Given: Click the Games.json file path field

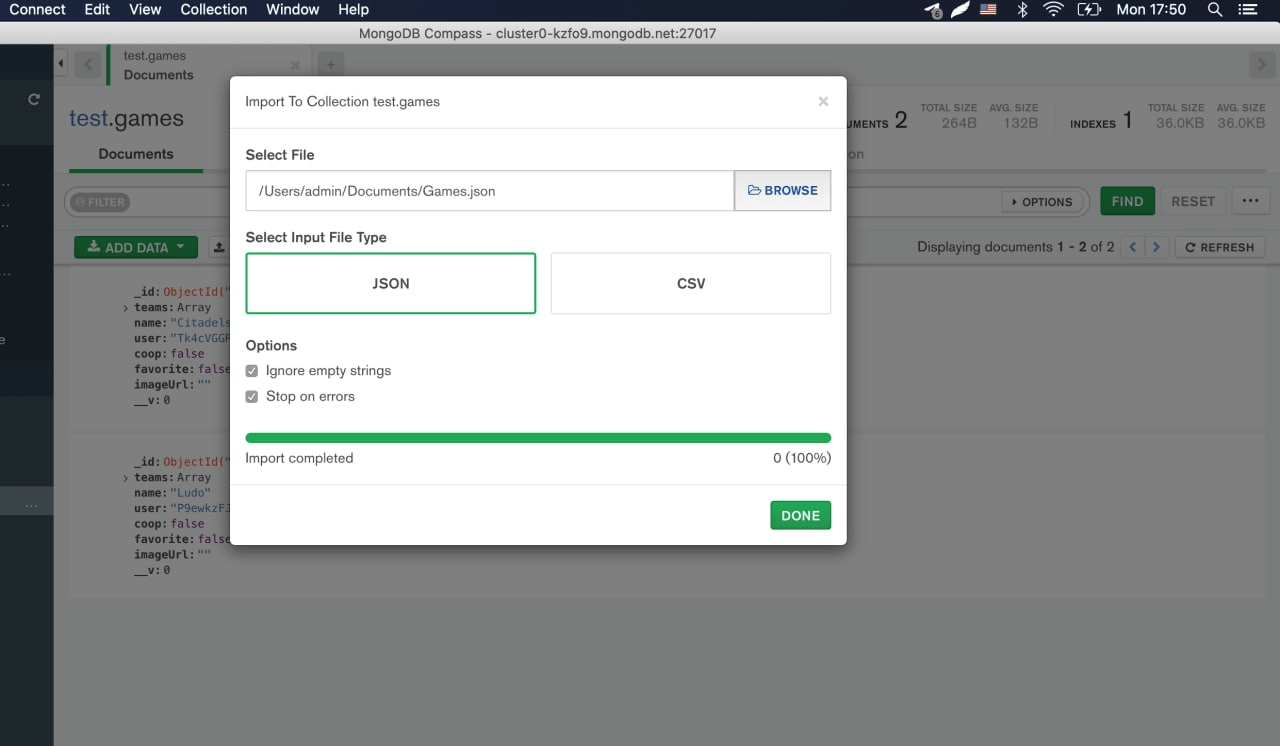Looking at the screenshot, I should [x=490, y=190].
